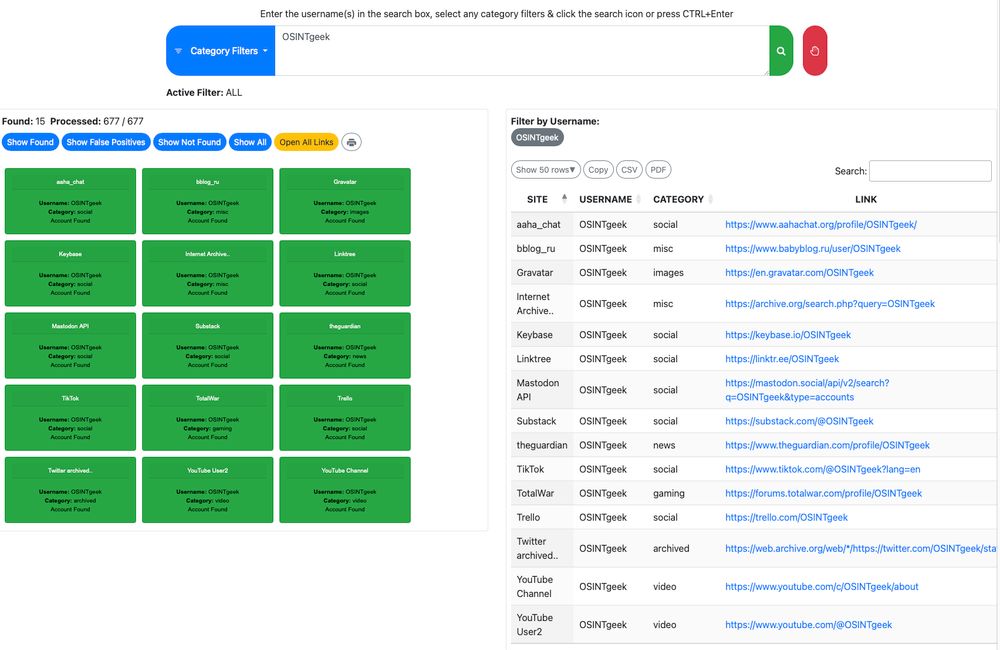
Task: Click the green search icon button
Action: coord(781,51)
